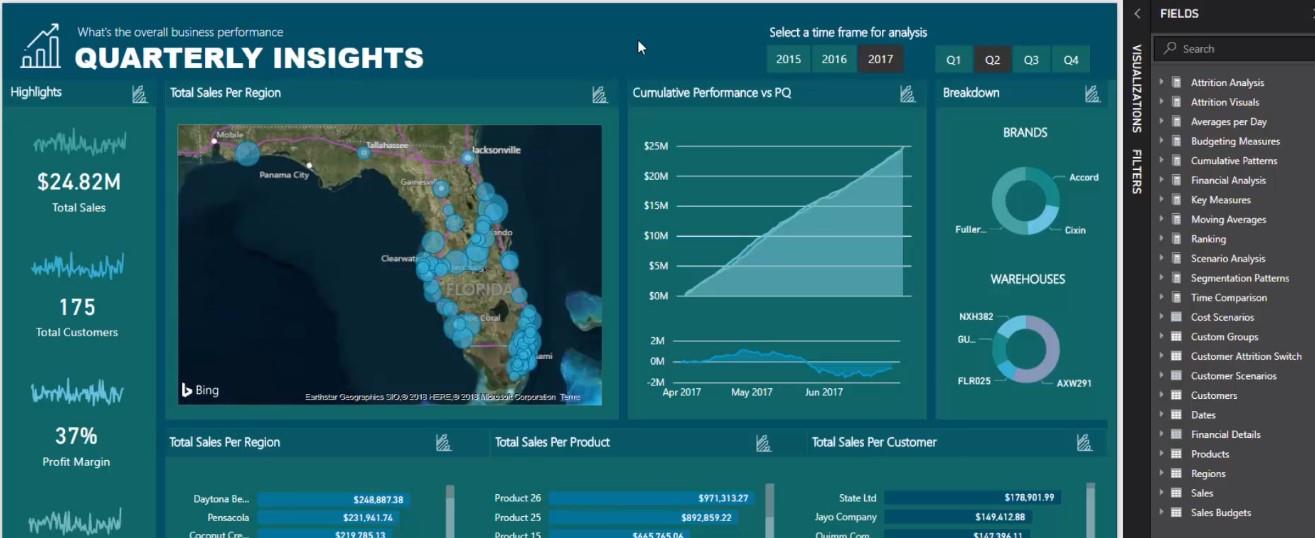
Task: Click in the Fields search box
Action: tap(1233, 48)
